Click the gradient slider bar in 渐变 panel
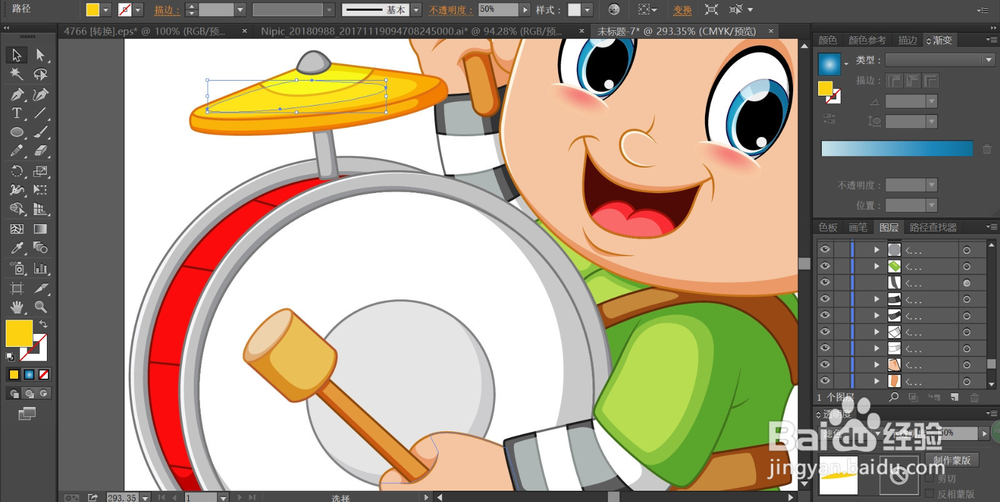This screenshot has width=1000, height=502. click(897, 149)
